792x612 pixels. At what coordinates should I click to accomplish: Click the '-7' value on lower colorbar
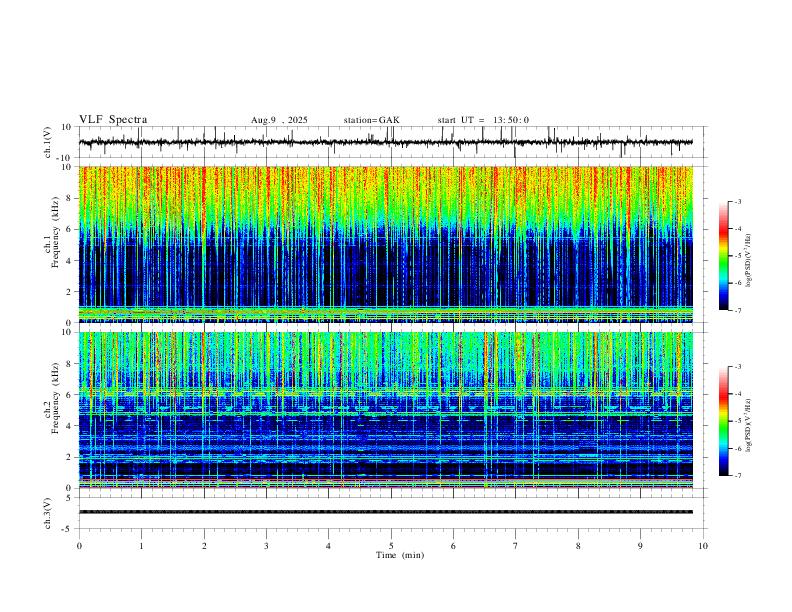click(738, 475)
